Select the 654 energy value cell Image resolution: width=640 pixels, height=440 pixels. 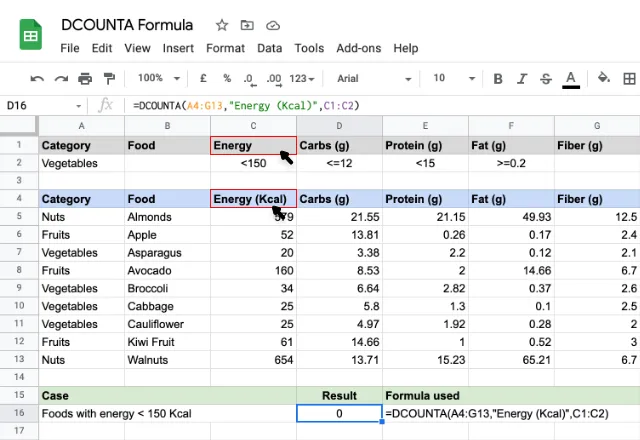(253, 360)
